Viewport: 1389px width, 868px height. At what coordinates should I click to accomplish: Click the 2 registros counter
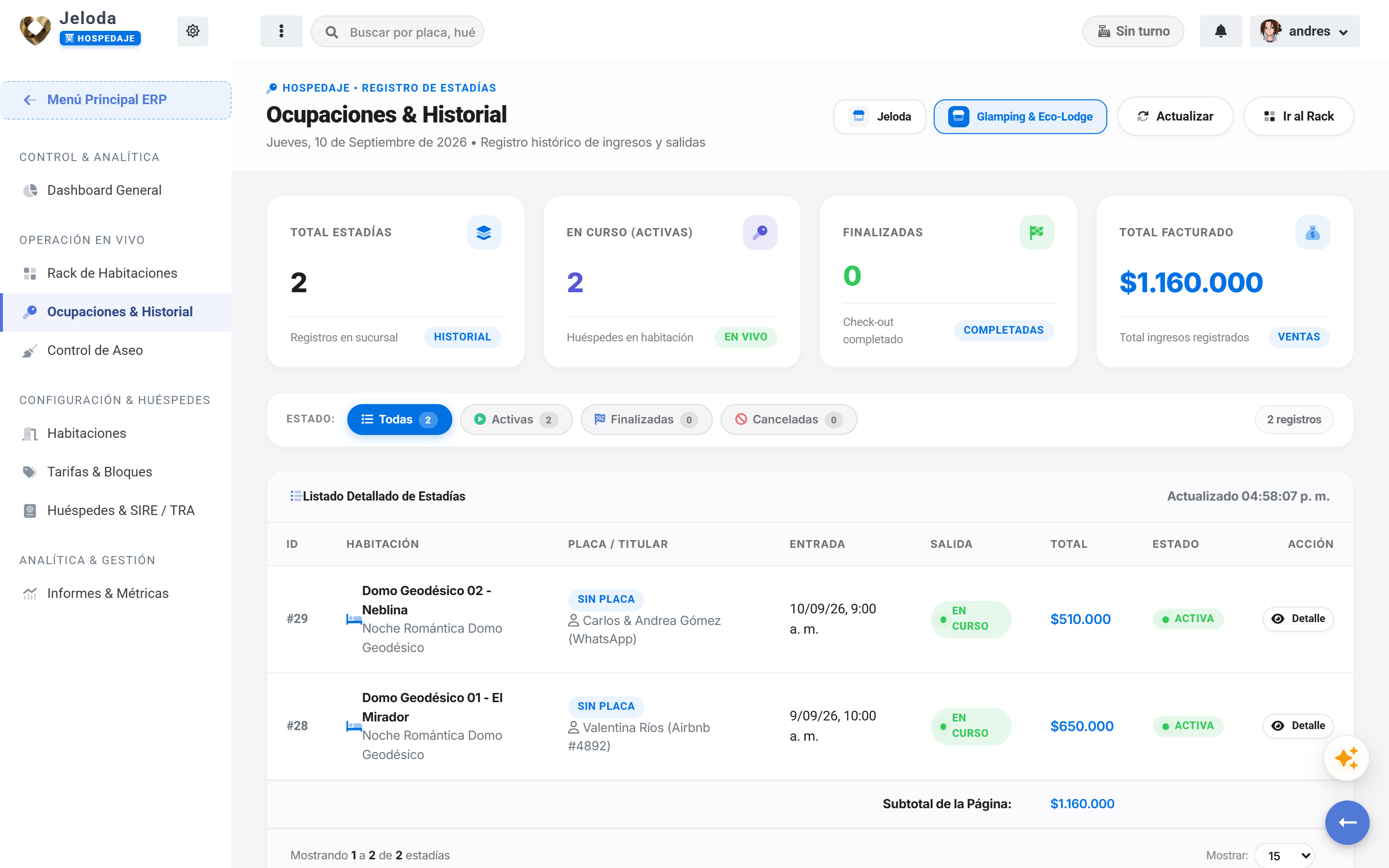pyautogui.click(x=1294, y=420)
